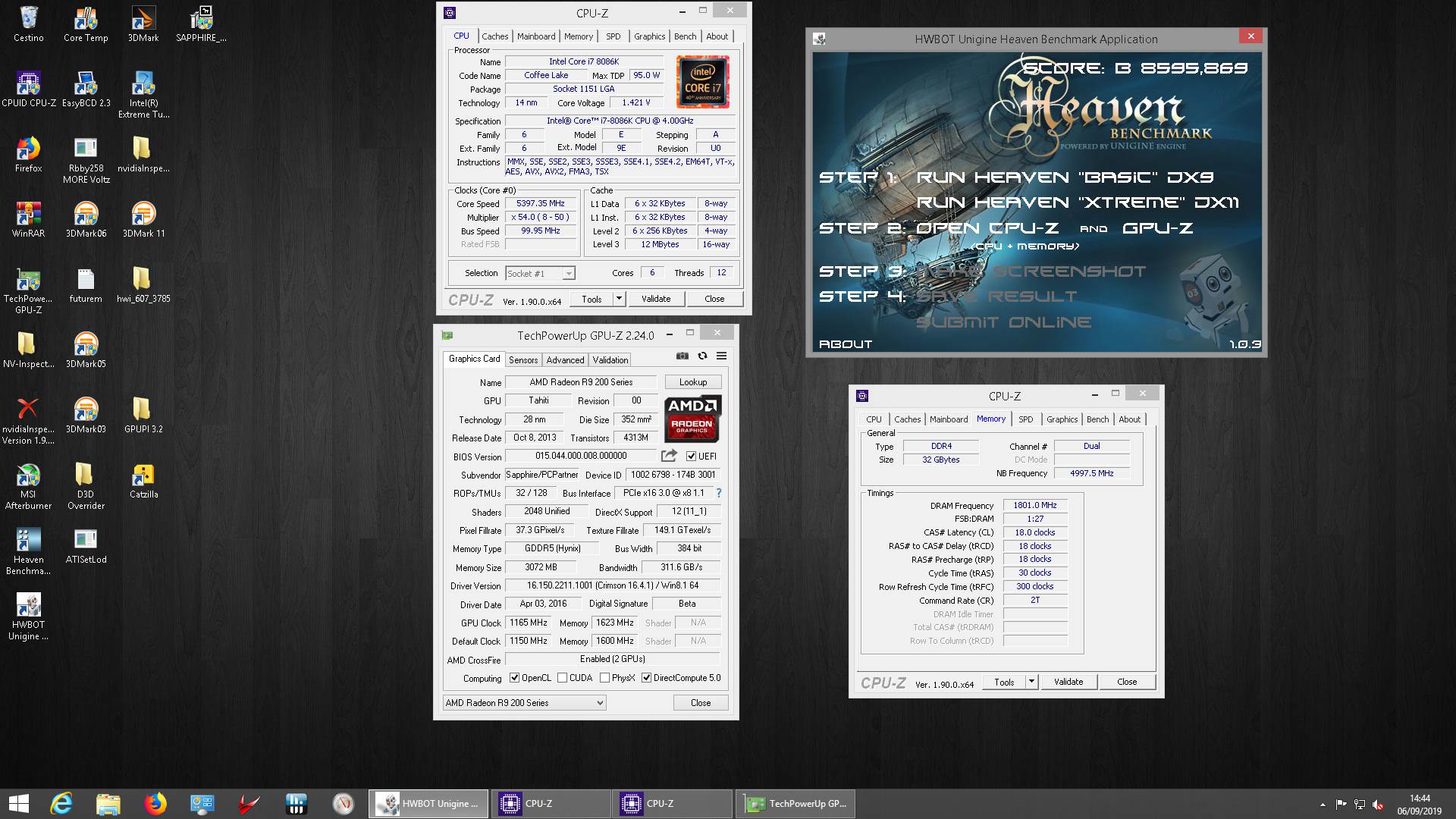Switch to Caches tab in top CPU-Z window
The height and width of the screenshot is (819, 1456).
(x=494, y=36)
